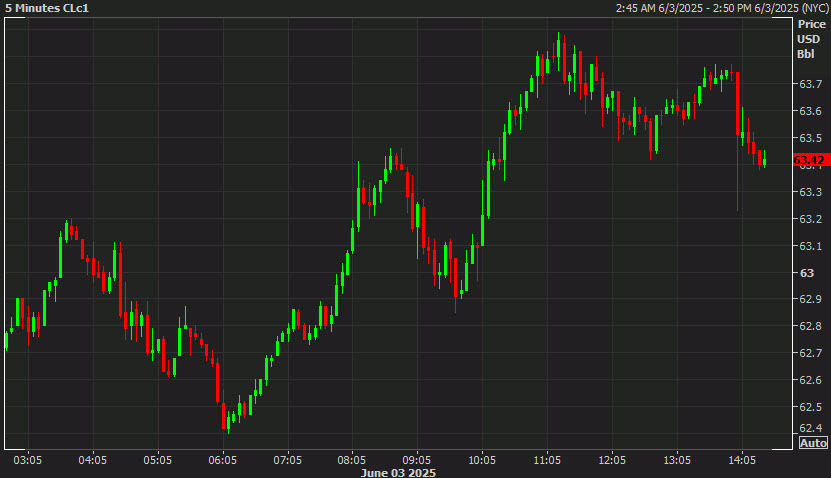831x478 pixels.
Task: Click the Auto scale button
Action: point(812,443)
